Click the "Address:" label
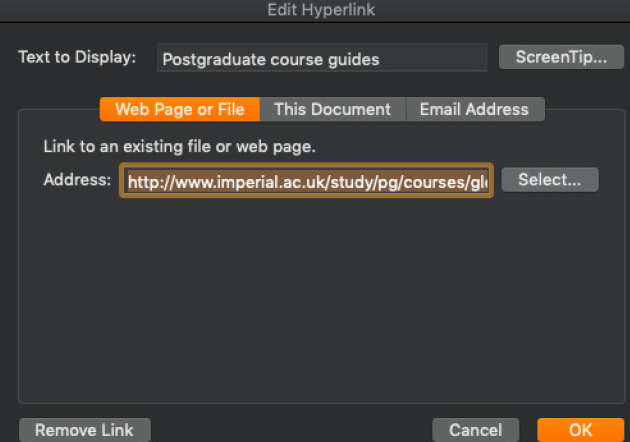 click(x=77, y=180)
